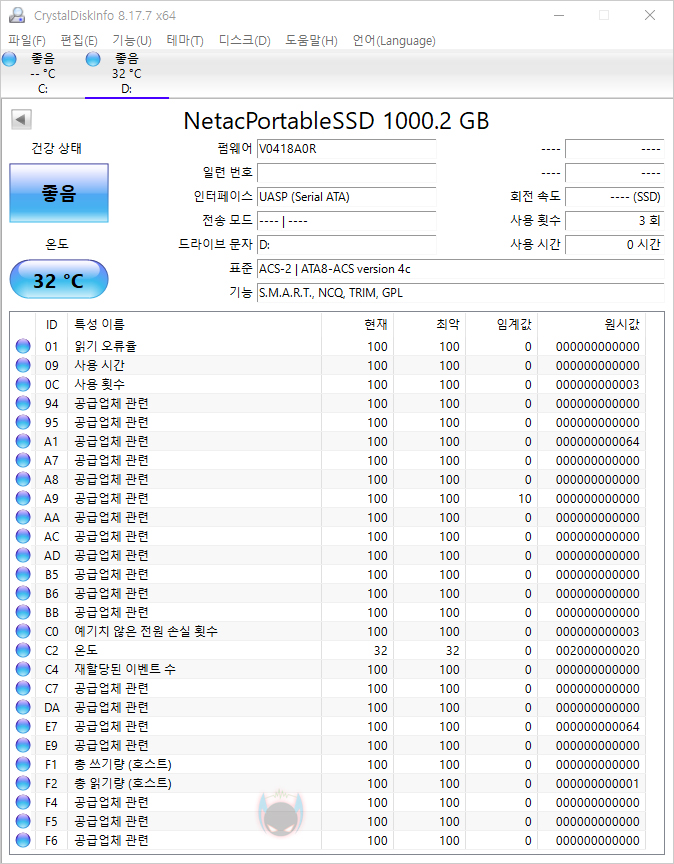This screenshot has width=674, height=864.
Task: Click status orb in row ID AD
Action: point(23,555)
